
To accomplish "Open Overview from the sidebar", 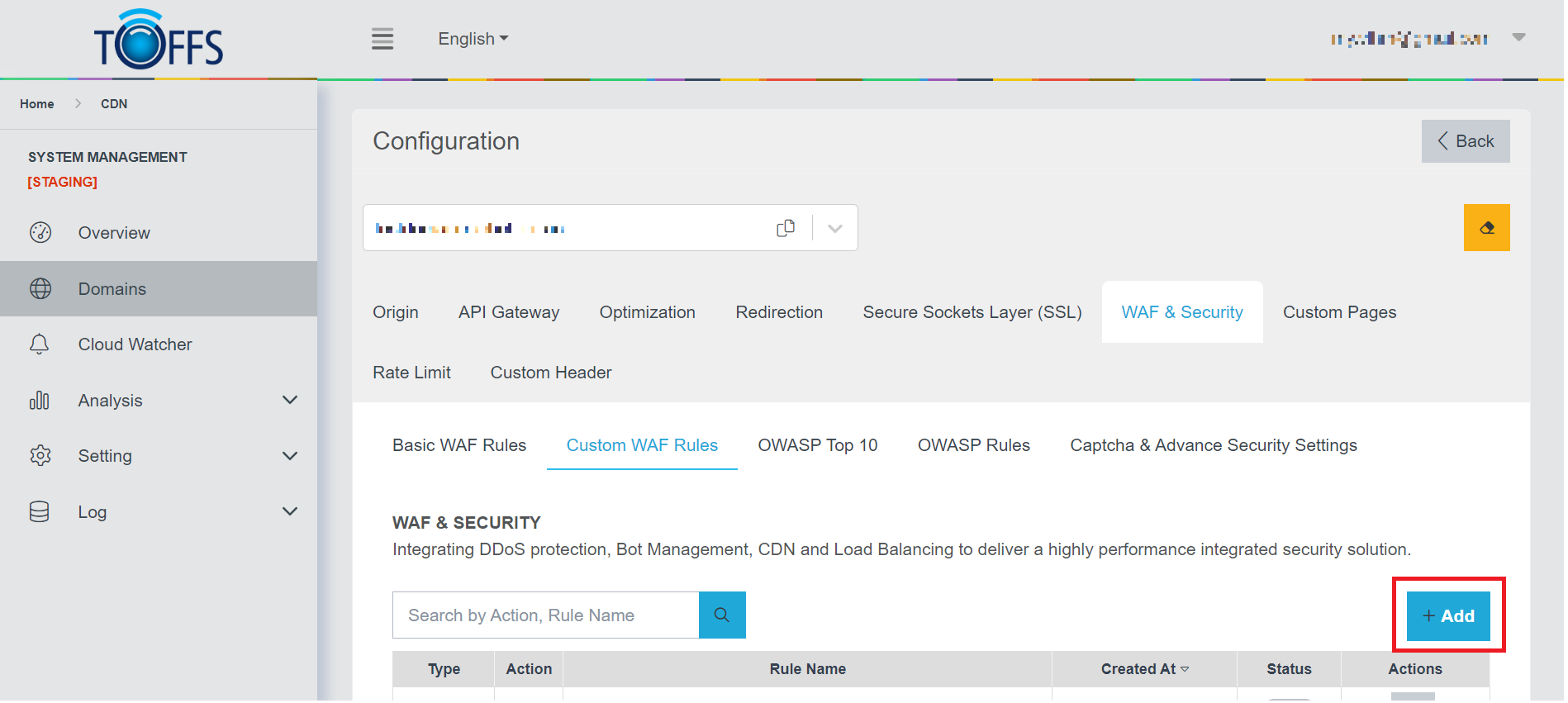I will coord(114,233).
